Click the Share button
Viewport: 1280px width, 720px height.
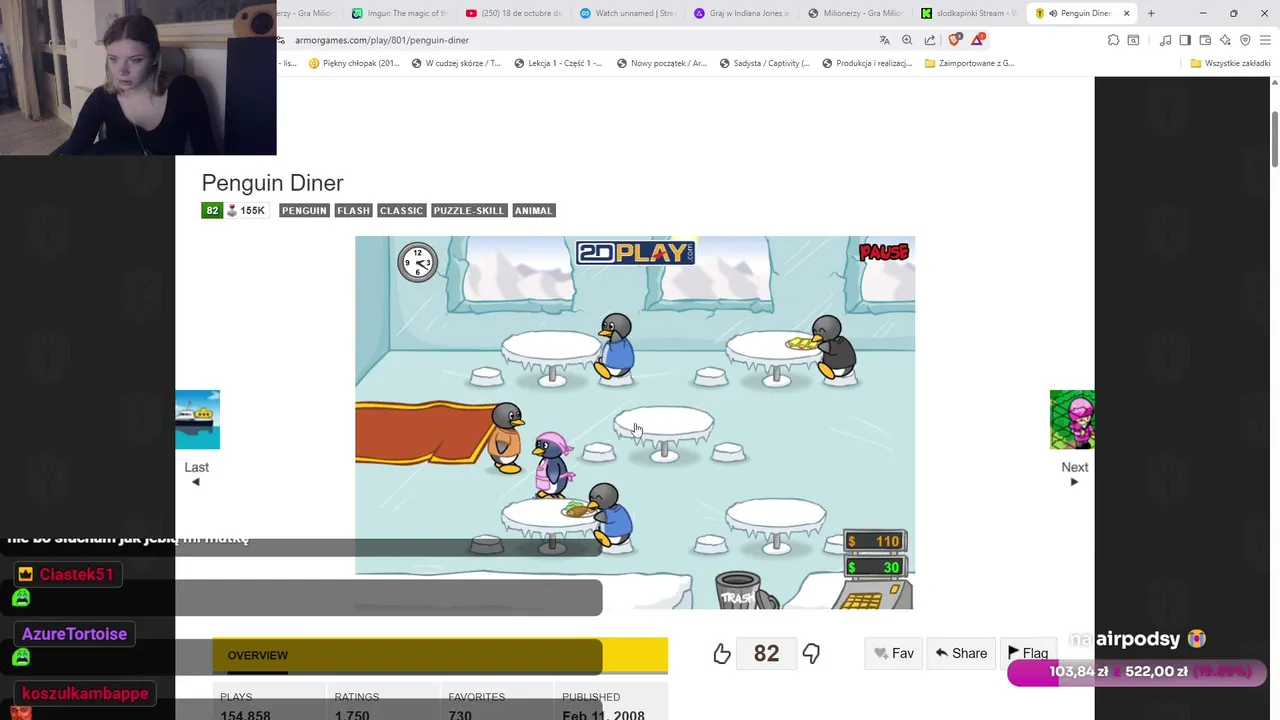pyautogui.click(x=961, y=653)
